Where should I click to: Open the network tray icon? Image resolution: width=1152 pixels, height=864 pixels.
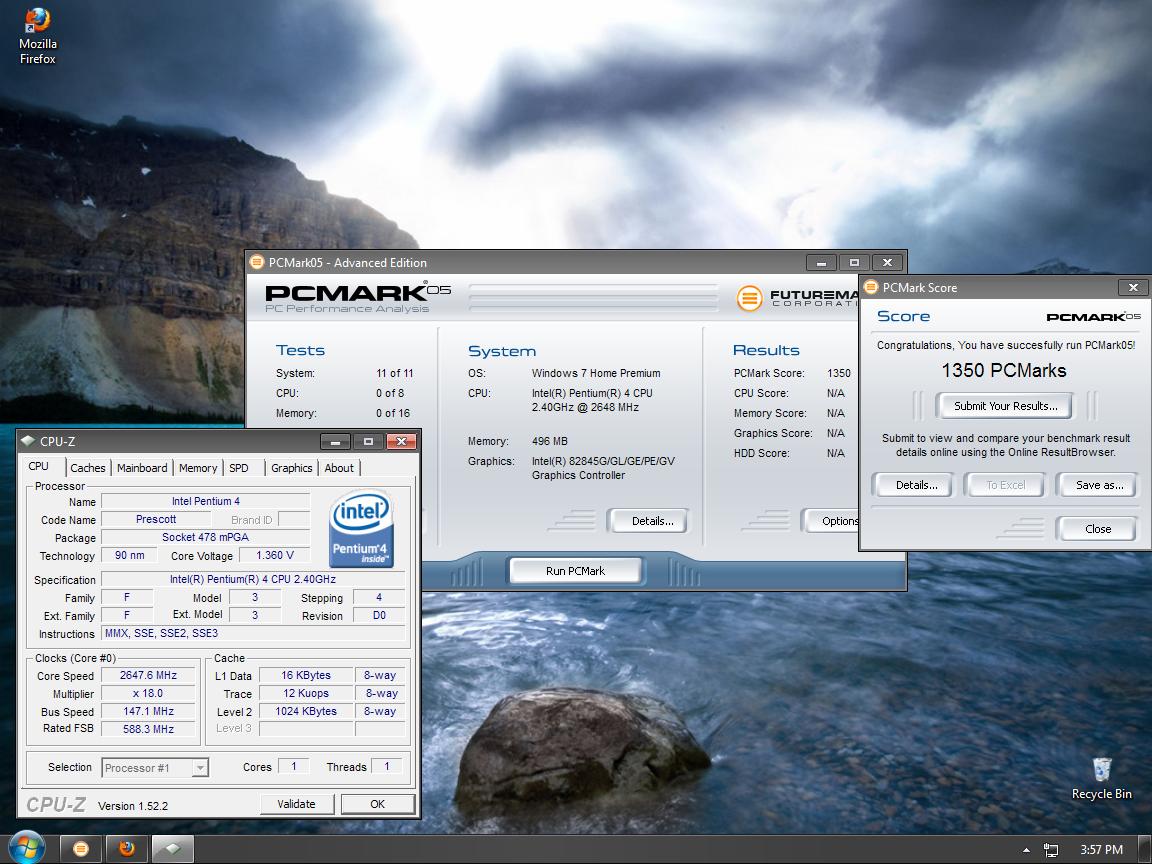click(x=1051, y=850)
